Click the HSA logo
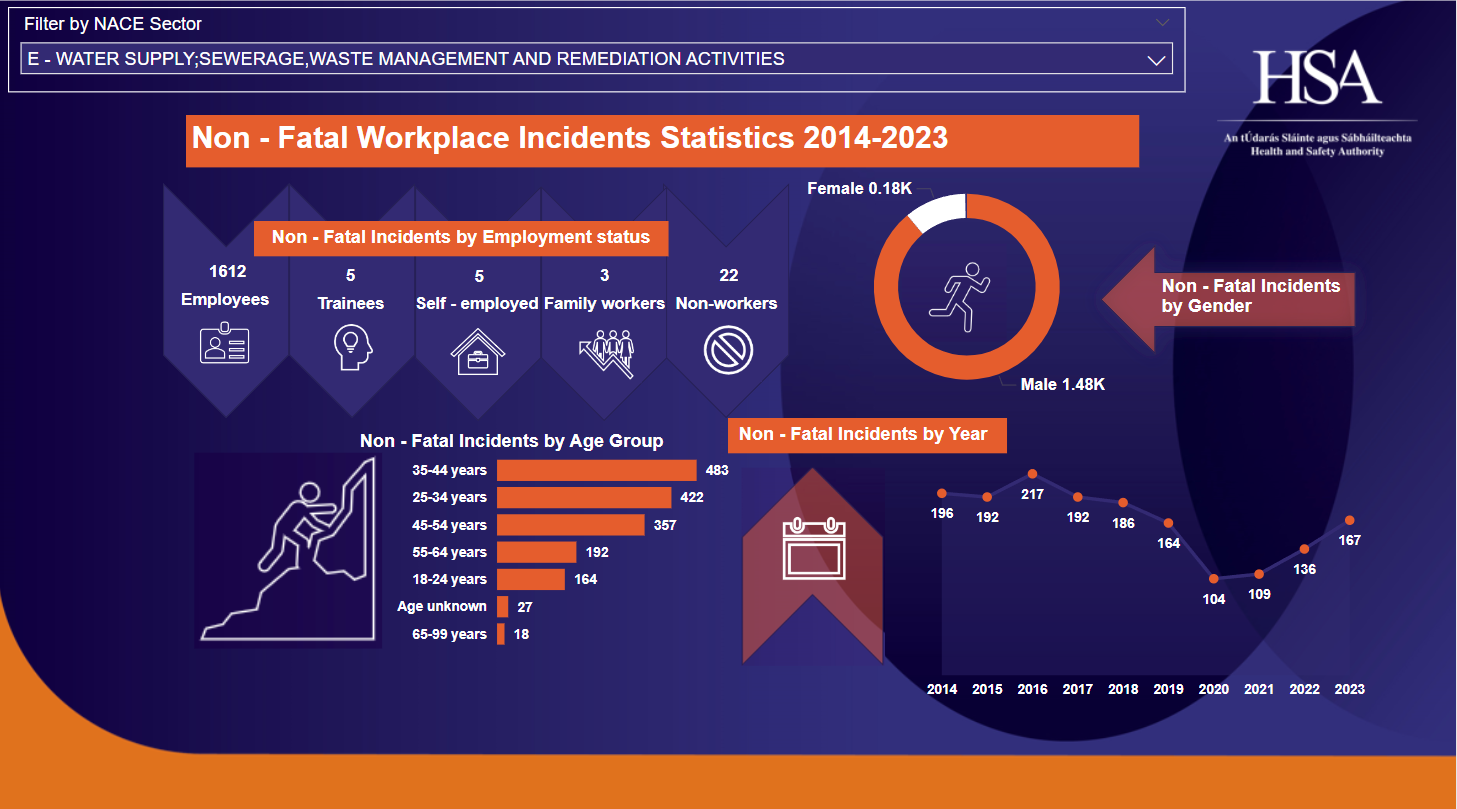 (x=1317, y=78)
